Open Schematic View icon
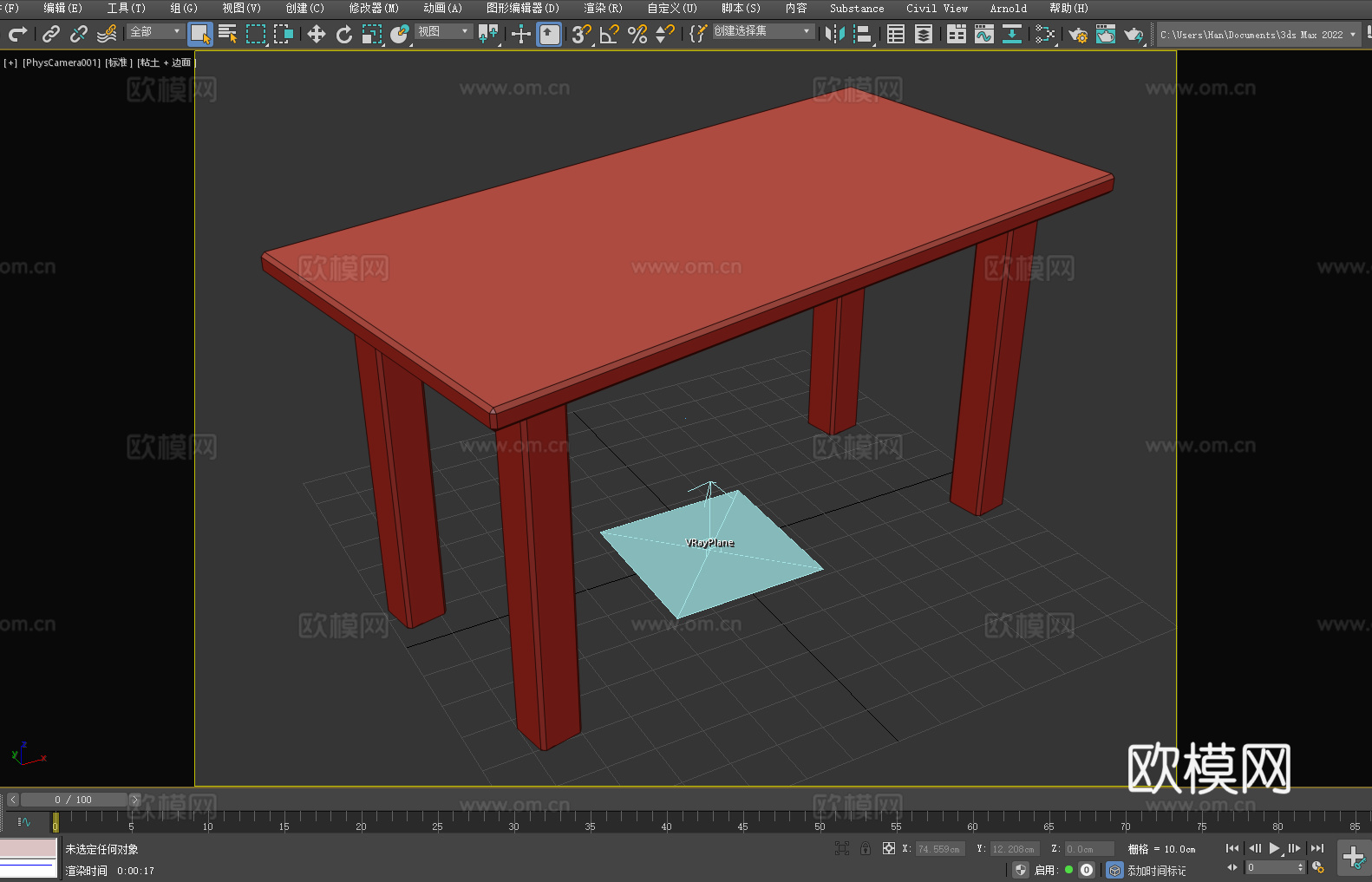The height and width of the screenshot is (882, 1372). tap(1045, 34)
